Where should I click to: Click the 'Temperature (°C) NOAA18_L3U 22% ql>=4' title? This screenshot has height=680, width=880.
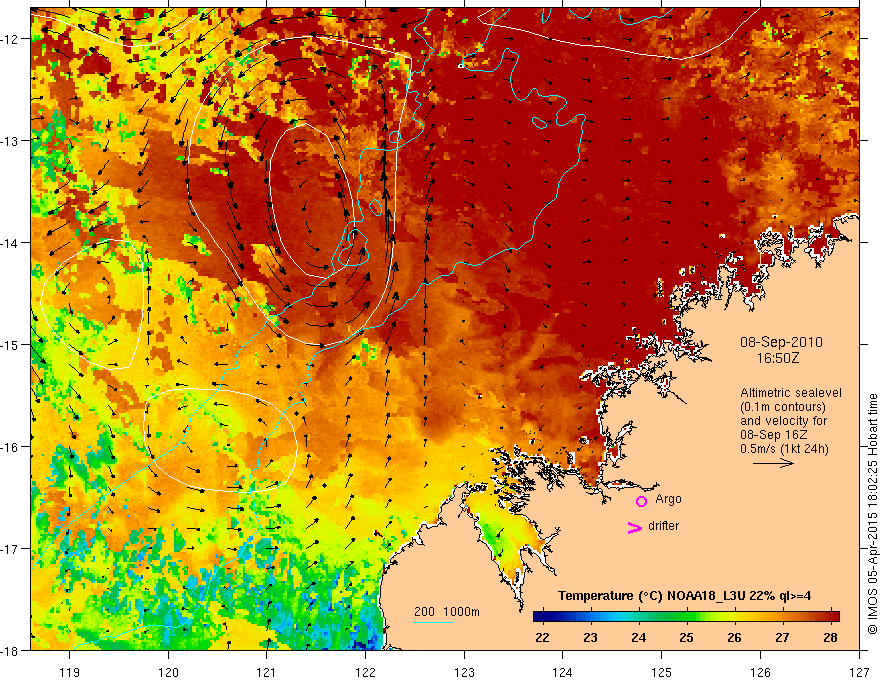pyautogui.click(x=684, y=596)
